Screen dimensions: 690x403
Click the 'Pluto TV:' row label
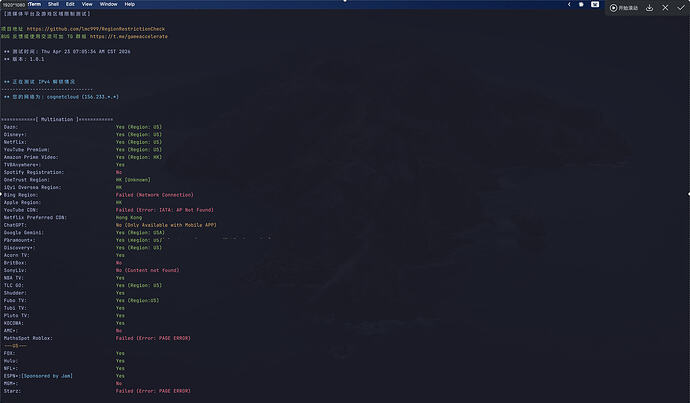(17, 315)
